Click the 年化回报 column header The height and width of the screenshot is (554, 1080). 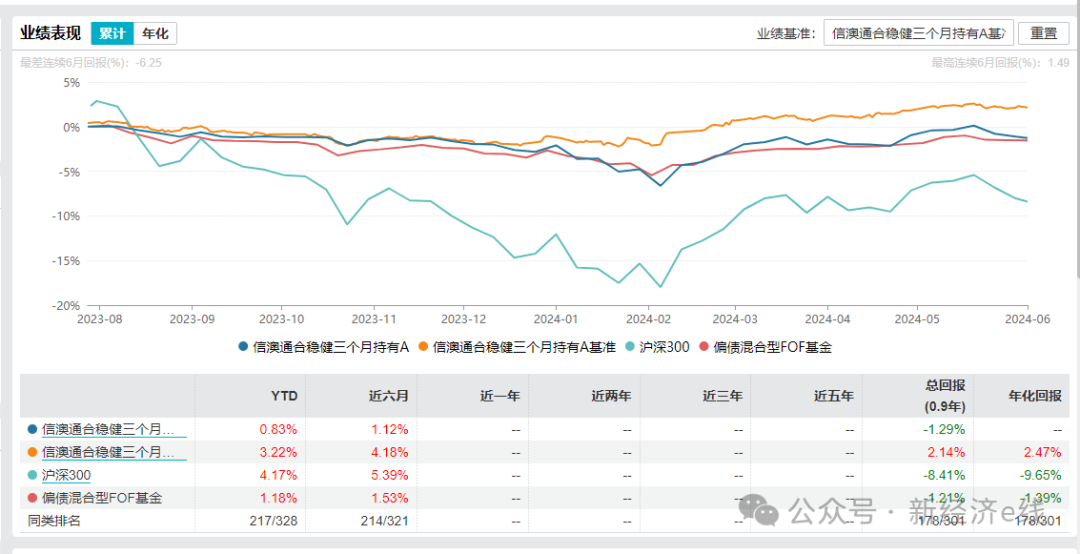[1034, 396]
